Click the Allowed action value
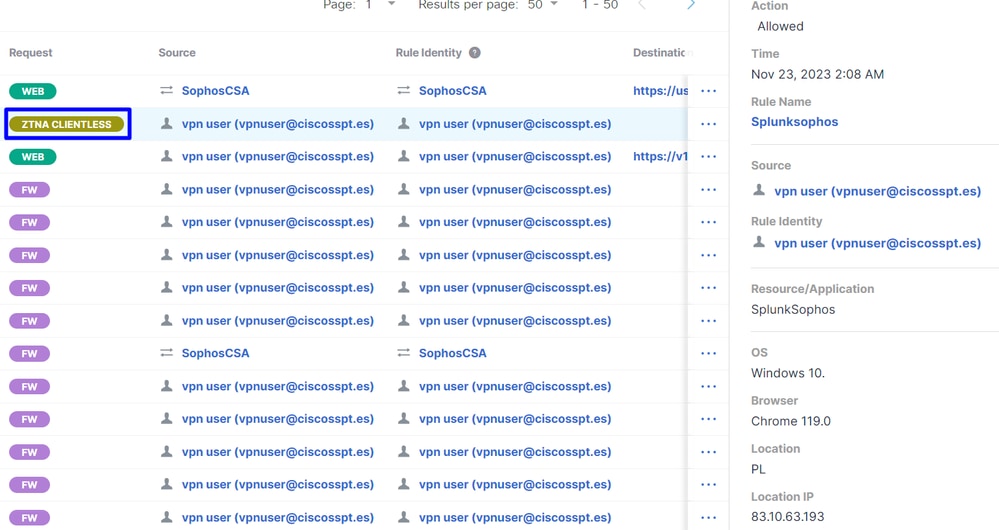The image size is (999, 530). (780, 26)
